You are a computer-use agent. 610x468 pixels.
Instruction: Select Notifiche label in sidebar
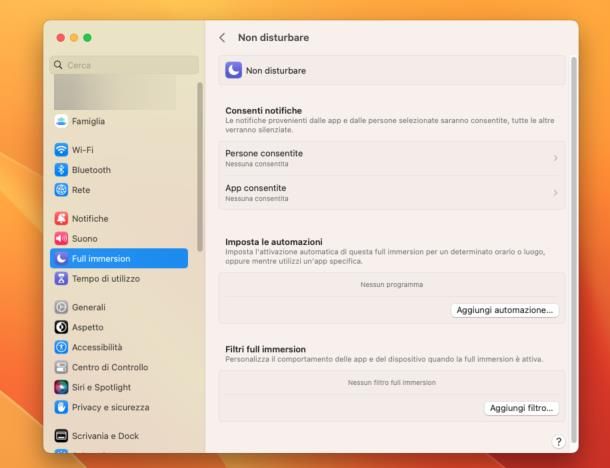[90, 219]
